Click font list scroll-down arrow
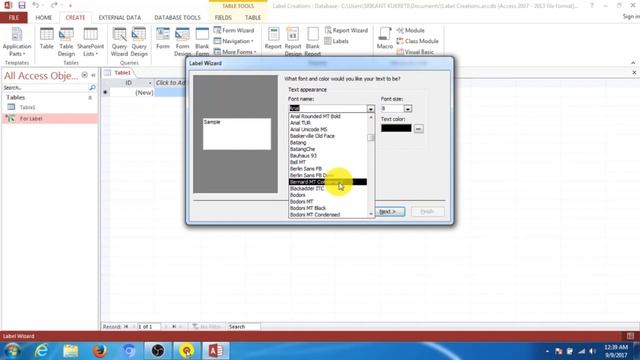The image size is (640, 360). coord(371,214)
